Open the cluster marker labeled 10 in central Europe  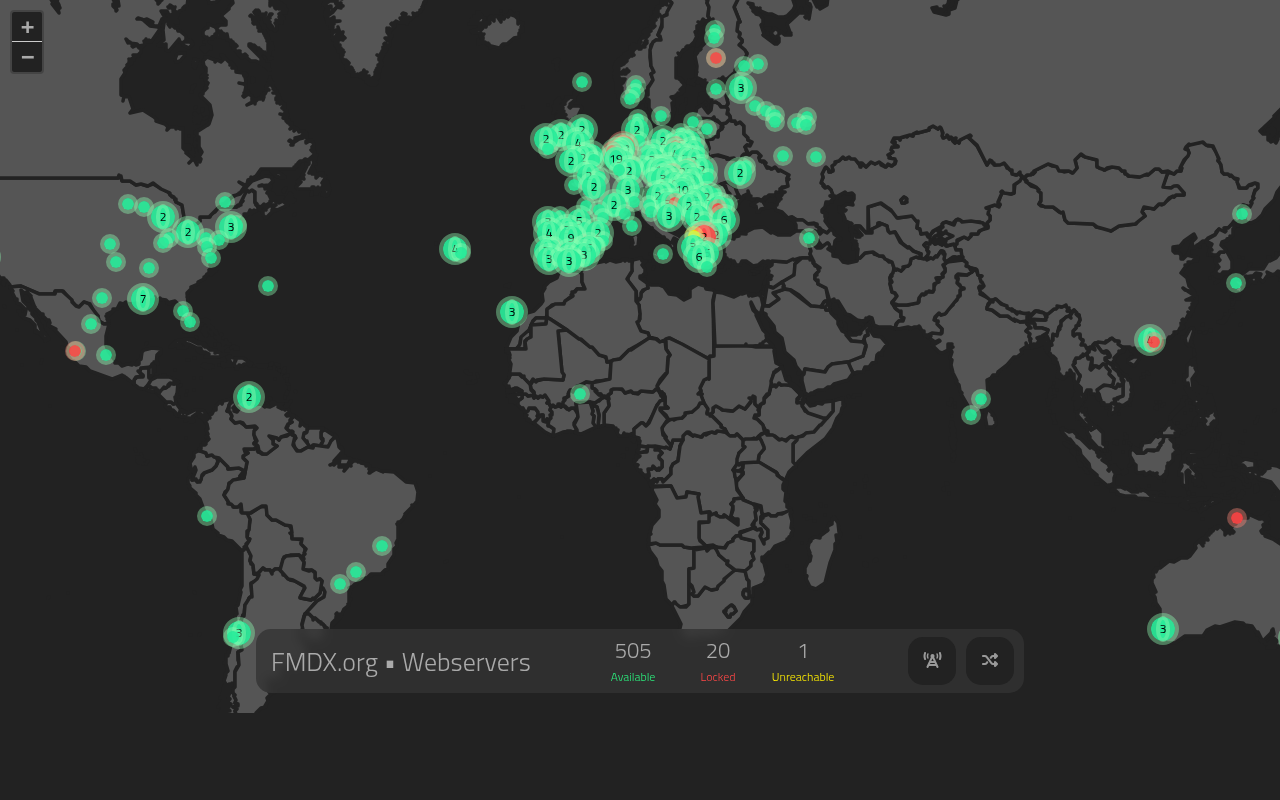683,189
